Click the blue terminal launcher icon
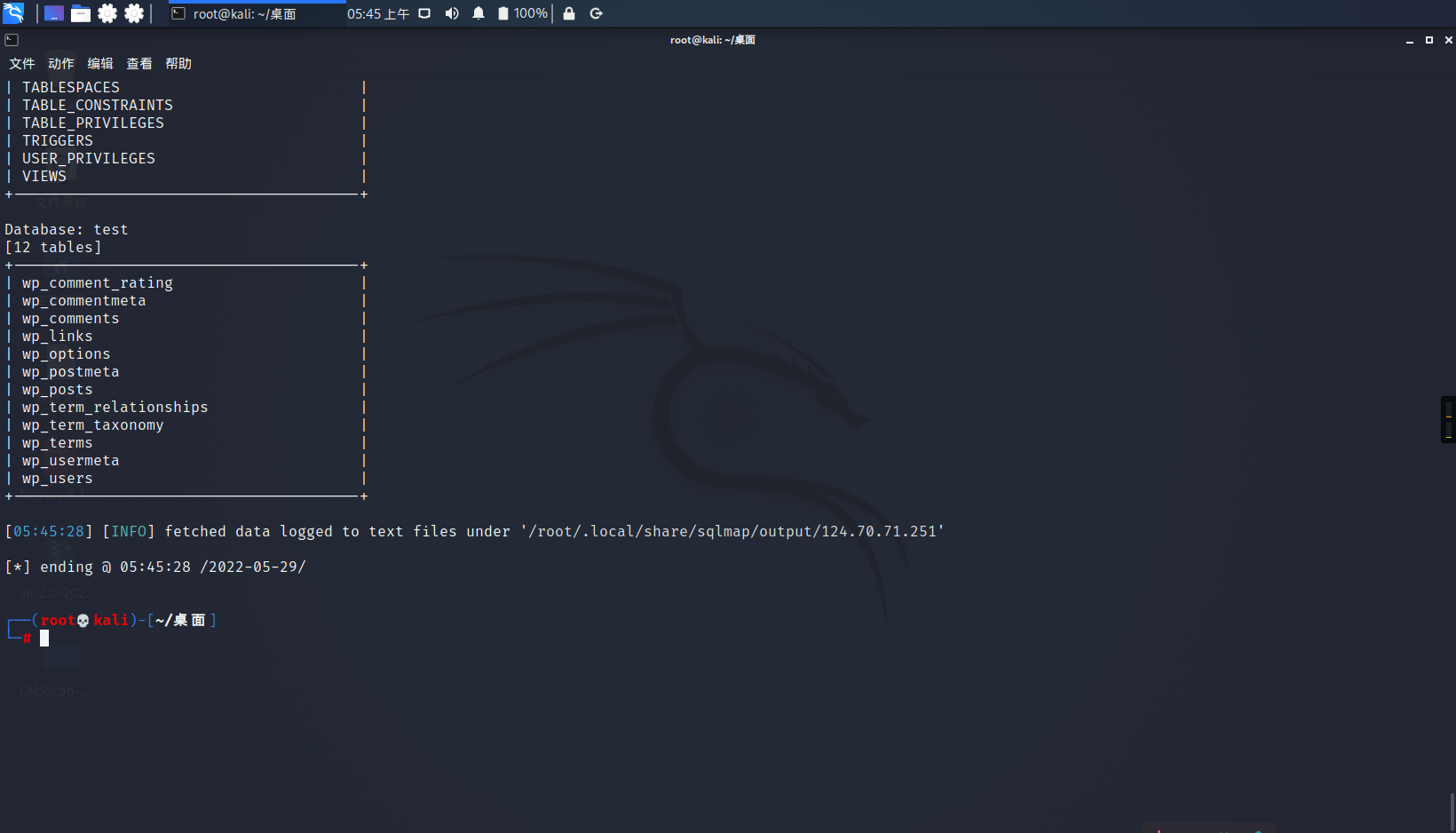Image resolution: width=1456 pixels, height=833 pixels. point(53,12)
